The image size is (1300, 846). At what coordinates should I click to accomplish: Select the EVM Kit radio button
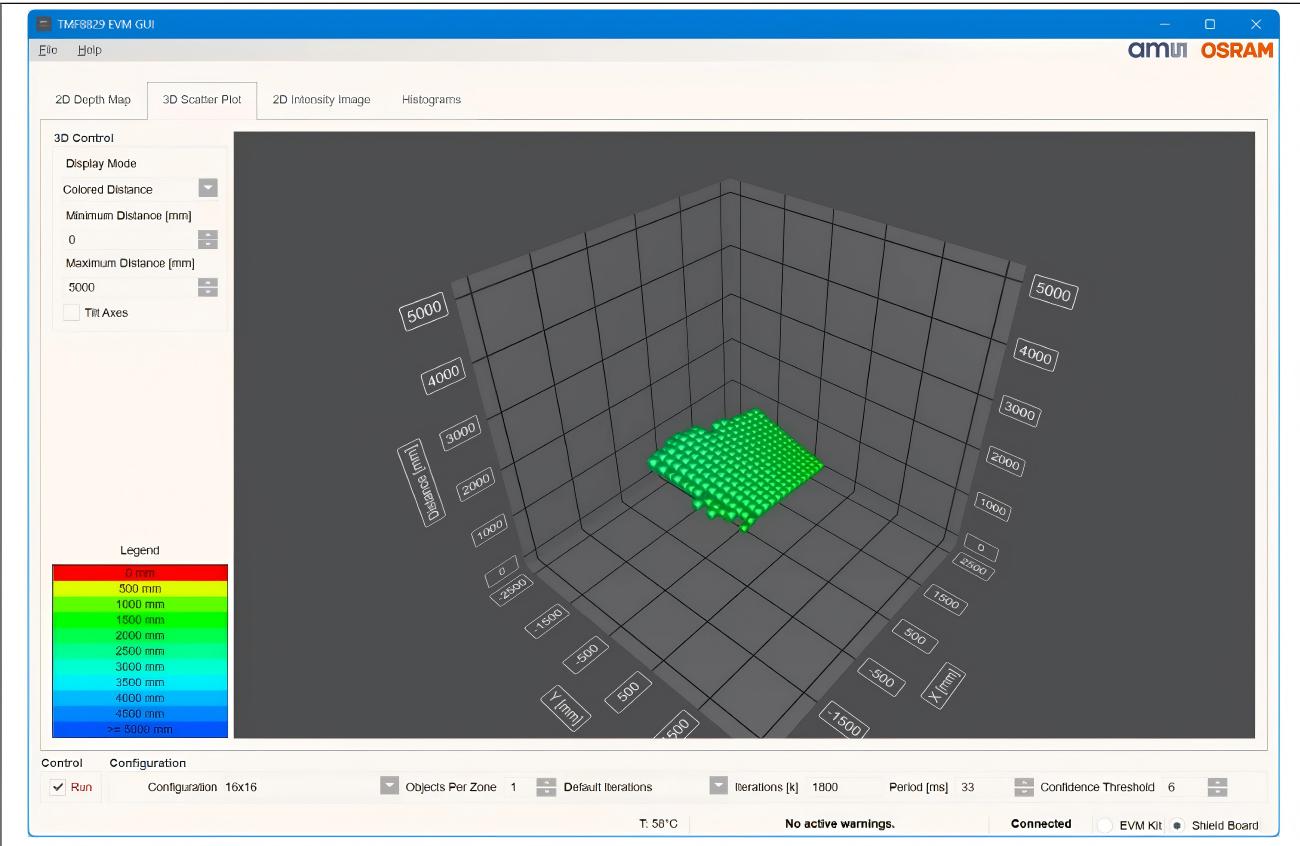1104,825
